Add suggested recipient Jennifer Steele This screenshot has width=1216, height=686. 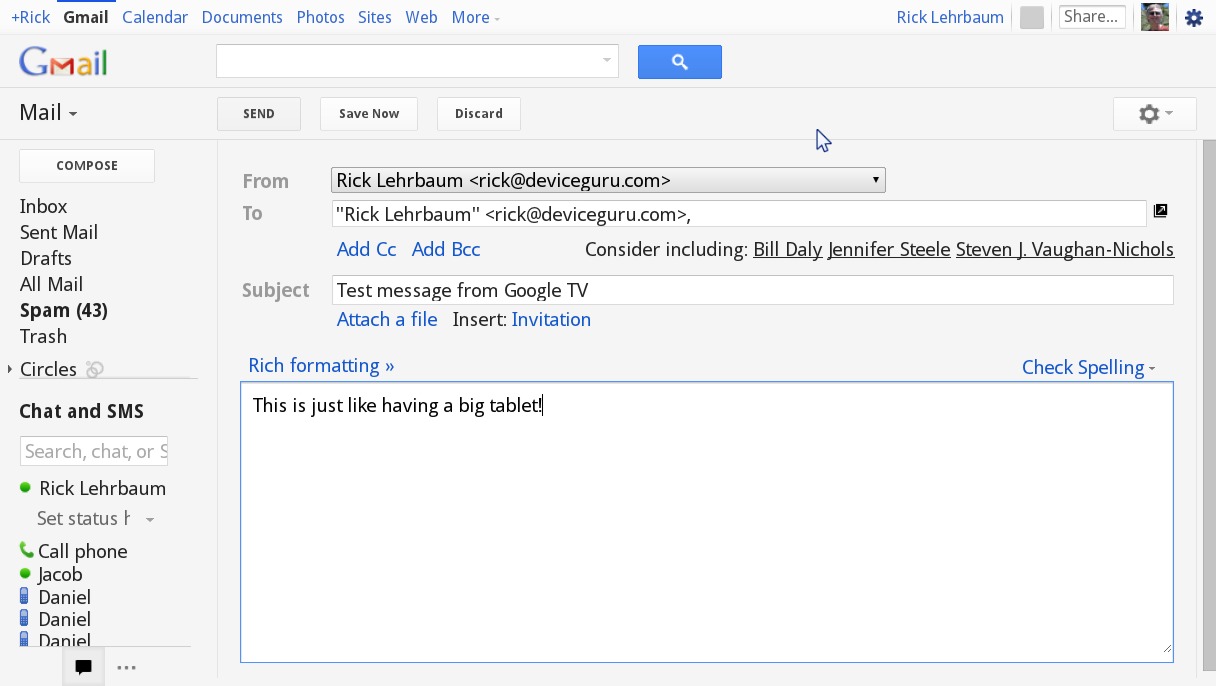coord(889,249)
